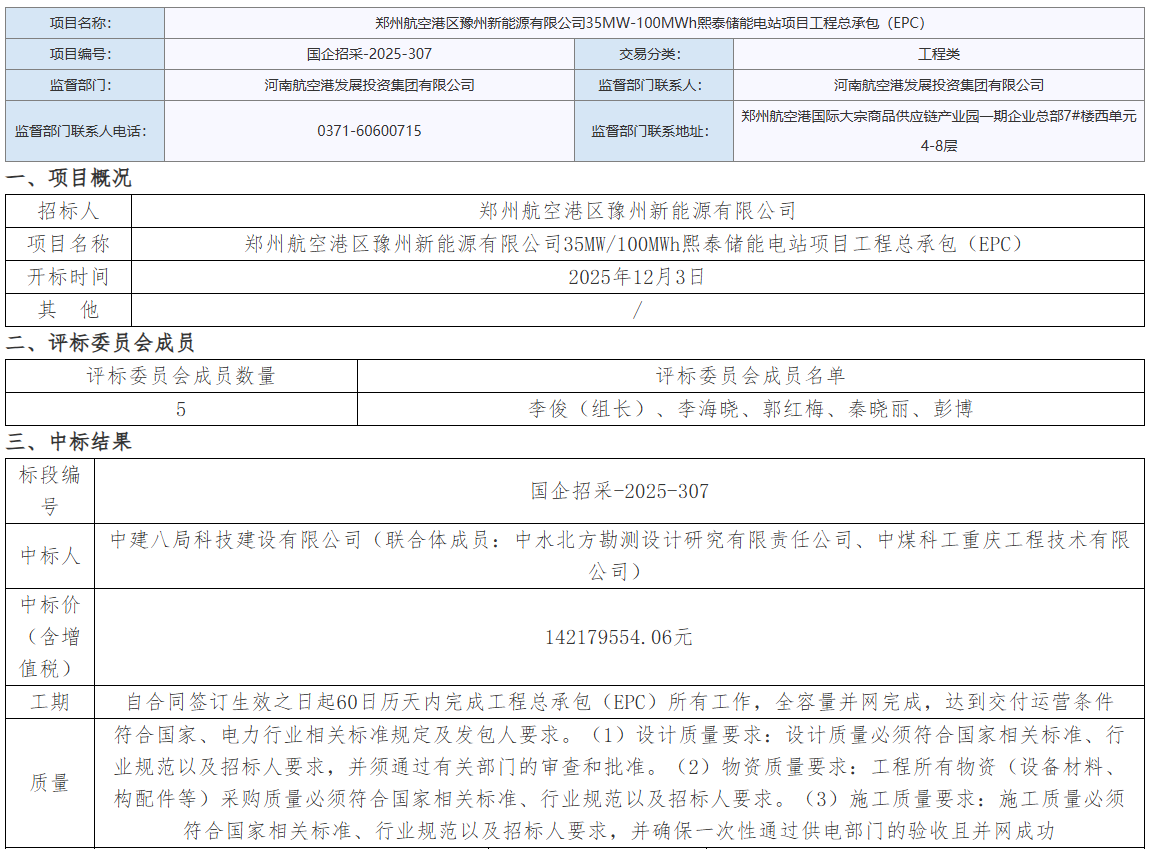Viewport: 1149px width, 849px height.
Task: Click the project name in the top header row
Action: tap(655, 23)
